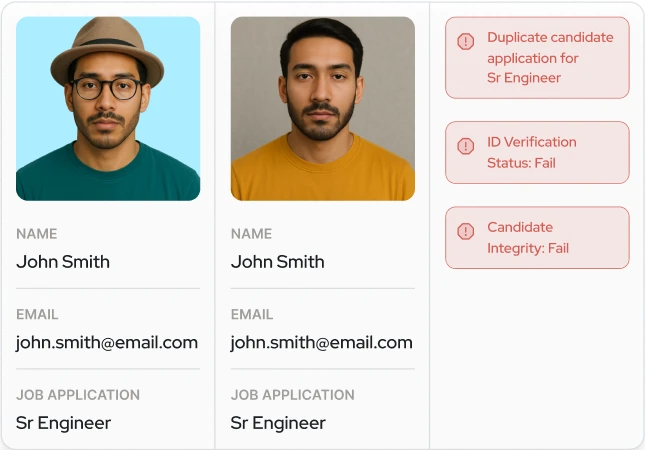Click JOB APPLICATION label in orange-shirt candidate's card
The image size is (645, 450).
coord(292,395)
